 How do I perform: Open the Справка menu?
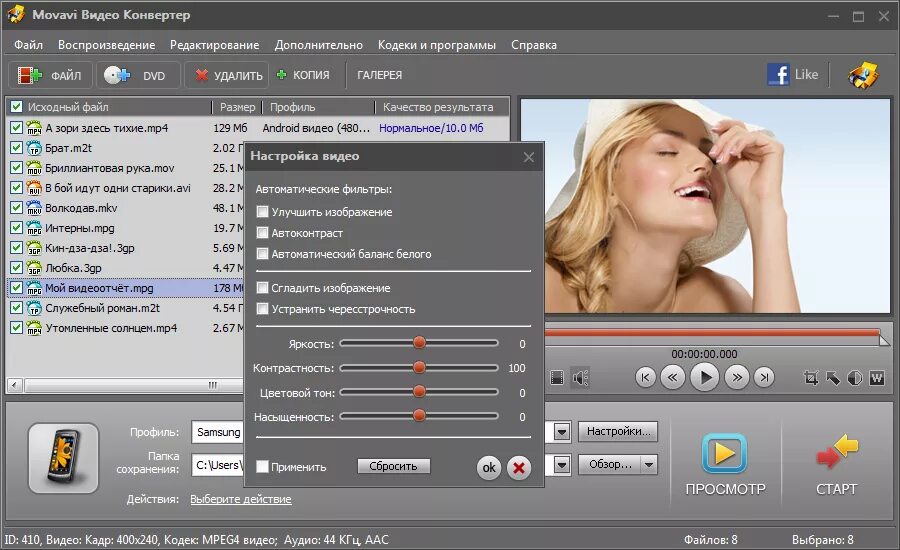pyautogui.click(x=534, y=45)
